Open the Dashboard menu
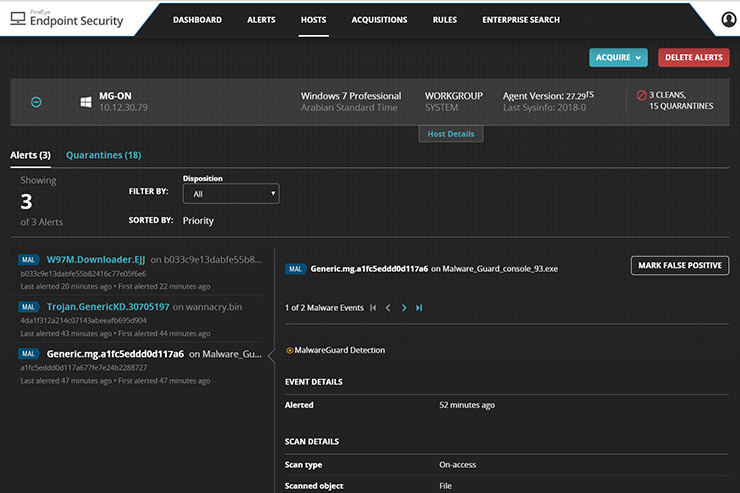 (x=197, y=20)
